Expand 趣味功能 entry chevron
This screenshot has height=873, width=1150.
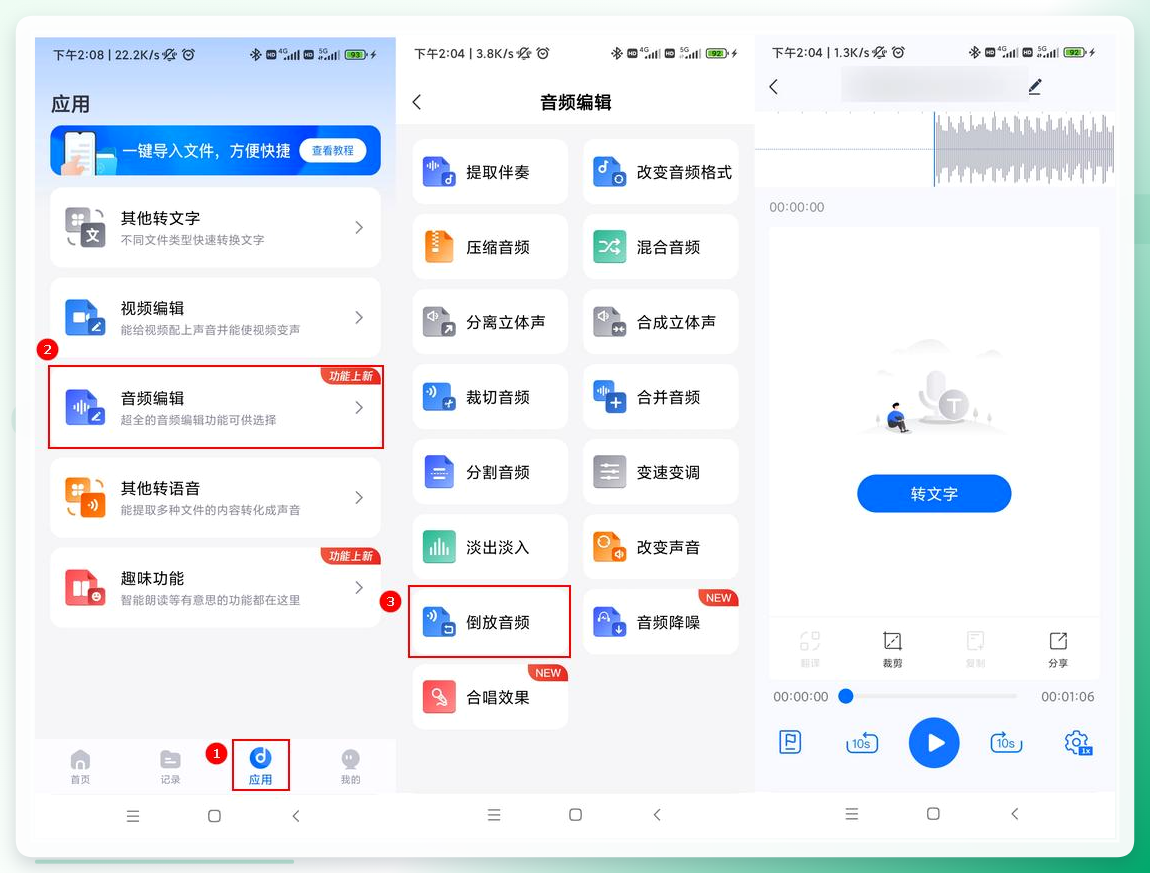[x=359, y=587]
